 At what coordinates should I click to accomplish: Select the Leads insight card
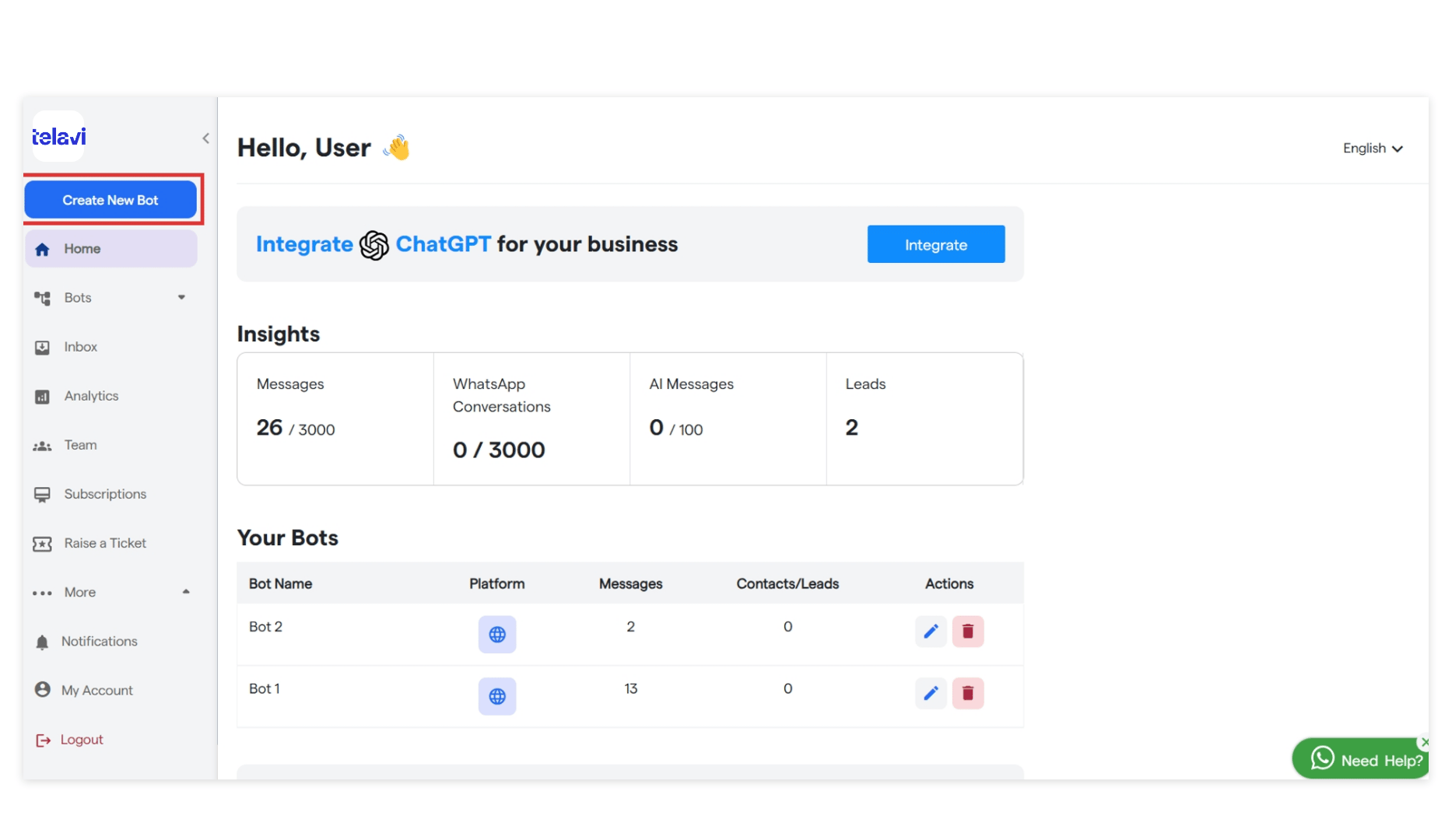click(924, 418)
